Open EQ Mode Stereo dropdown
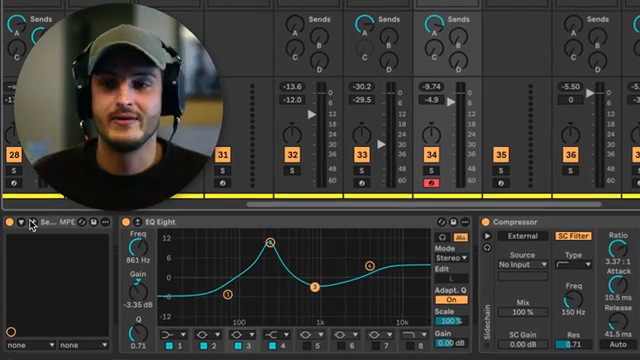The height and width of the screenshot is (360, 640). click(451, 258)
